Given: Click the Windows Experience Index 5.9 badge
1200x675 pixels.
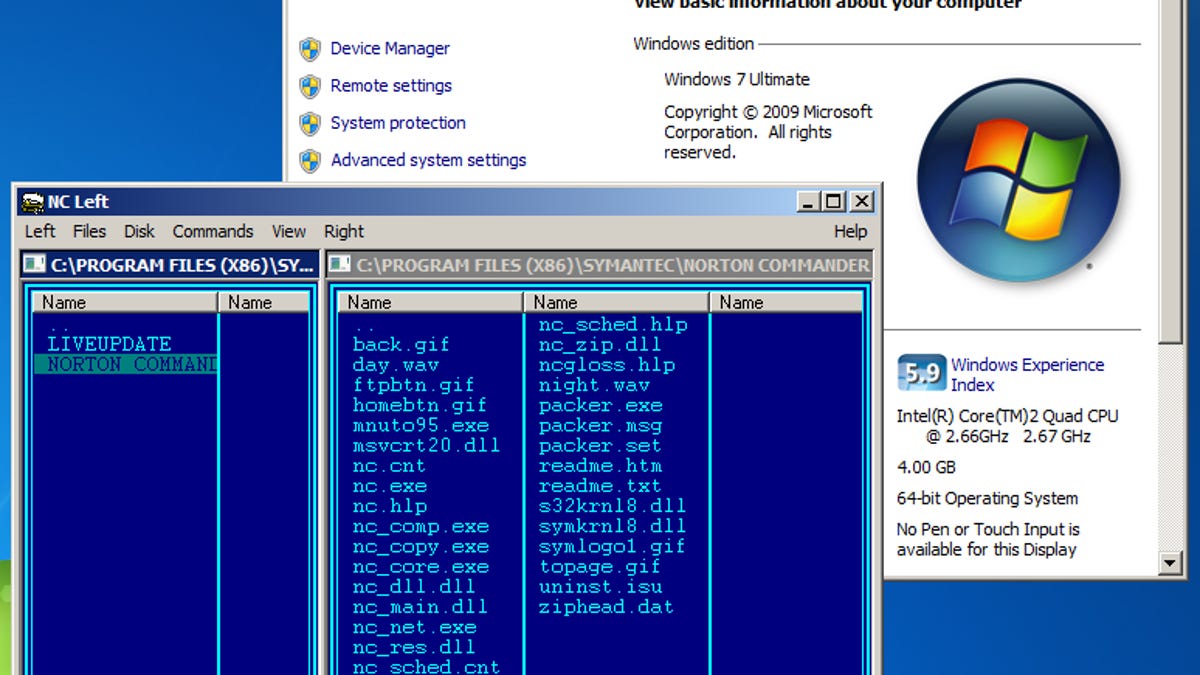Looking at the screenshot, I should point(920,373).
